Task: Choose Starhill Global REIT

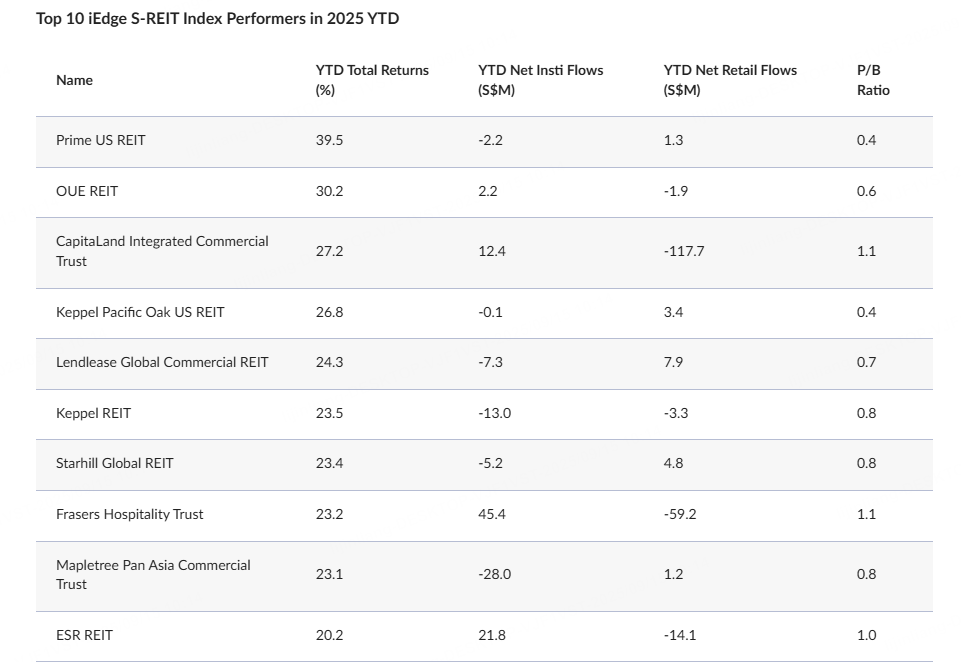Action: click(114, 463)
